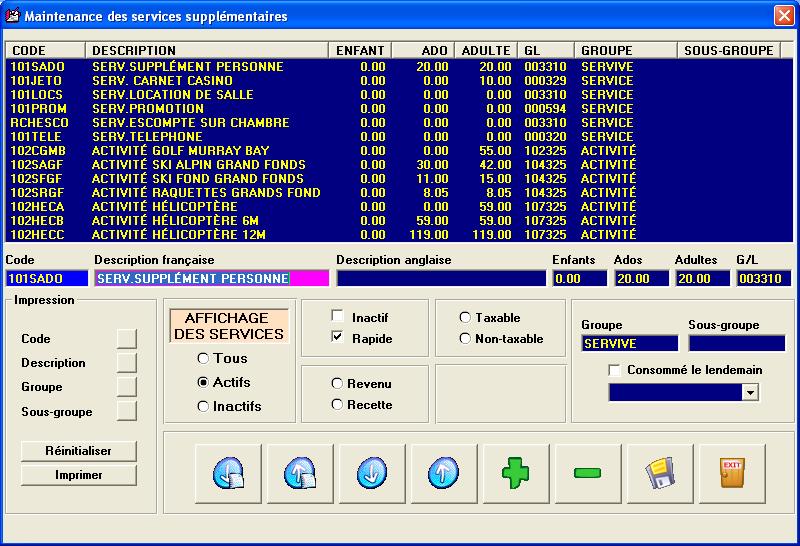Choose the Taxable radio option
Image resolution: width=800 pixels, height=546 pixels.
click(465, 317)
